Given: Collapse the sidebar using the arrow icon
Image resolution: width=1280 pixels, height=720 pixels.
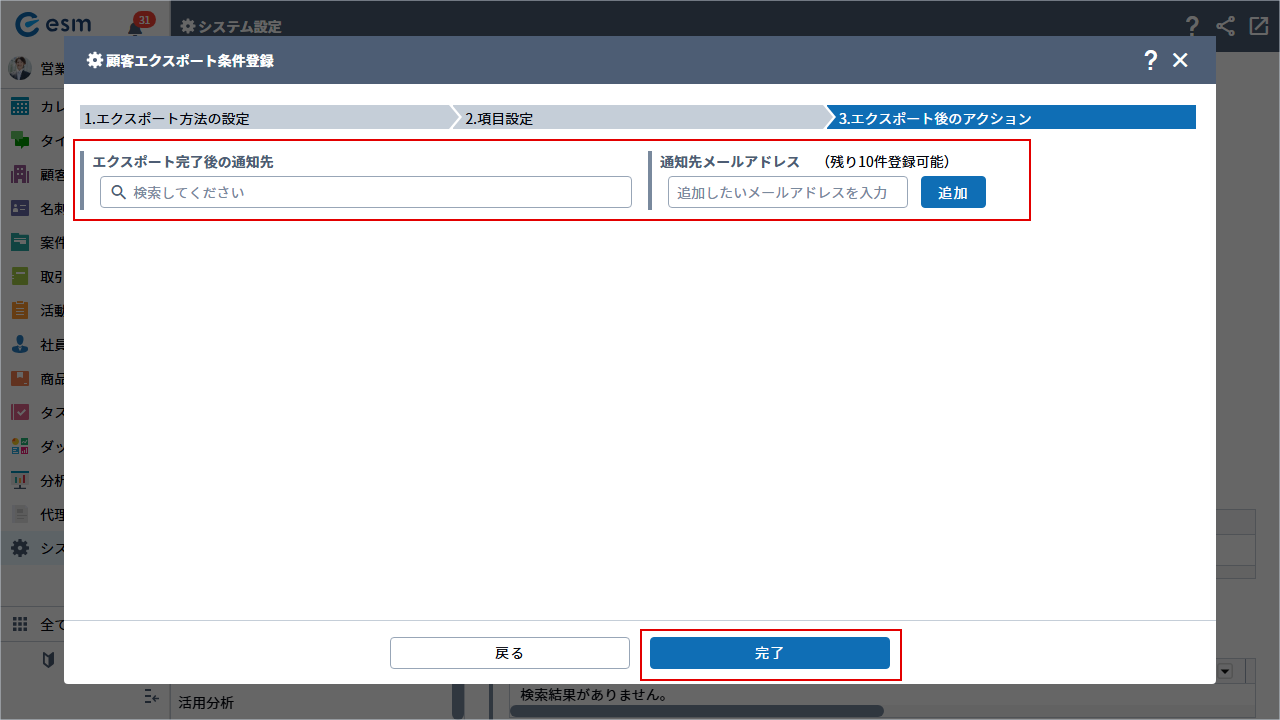Looking at the screenshot, I should [152, 696].
